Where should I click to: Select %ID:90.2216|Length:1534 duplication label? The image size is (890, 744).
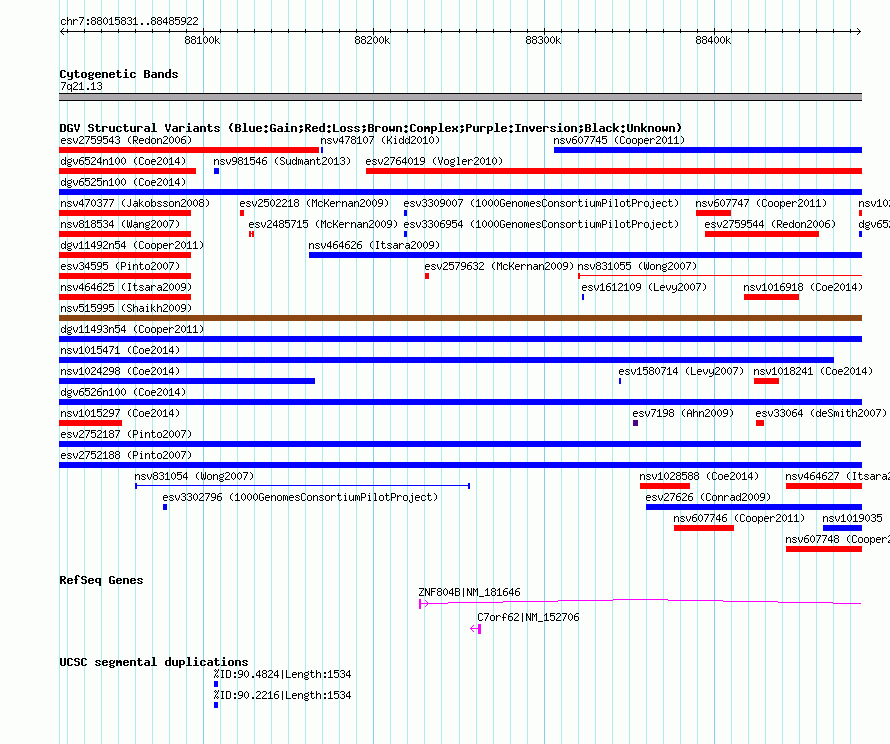[282, 695]
